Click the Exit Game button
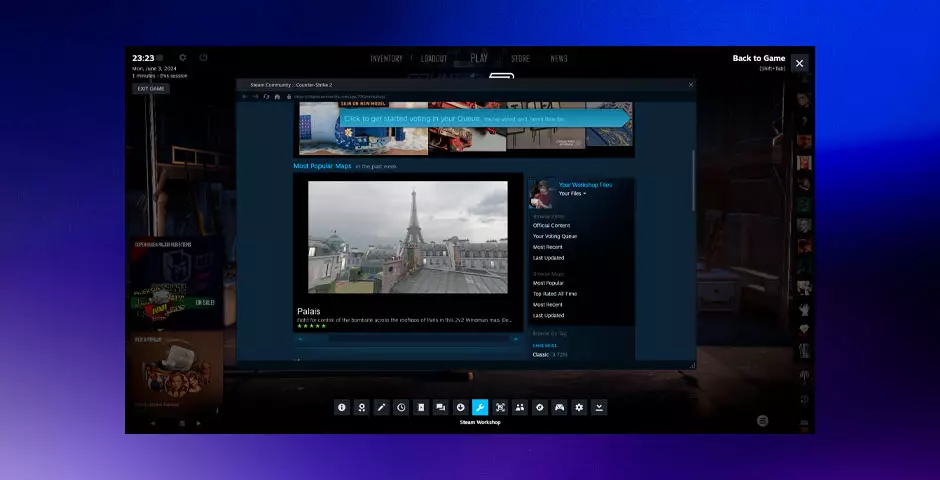 151,89
